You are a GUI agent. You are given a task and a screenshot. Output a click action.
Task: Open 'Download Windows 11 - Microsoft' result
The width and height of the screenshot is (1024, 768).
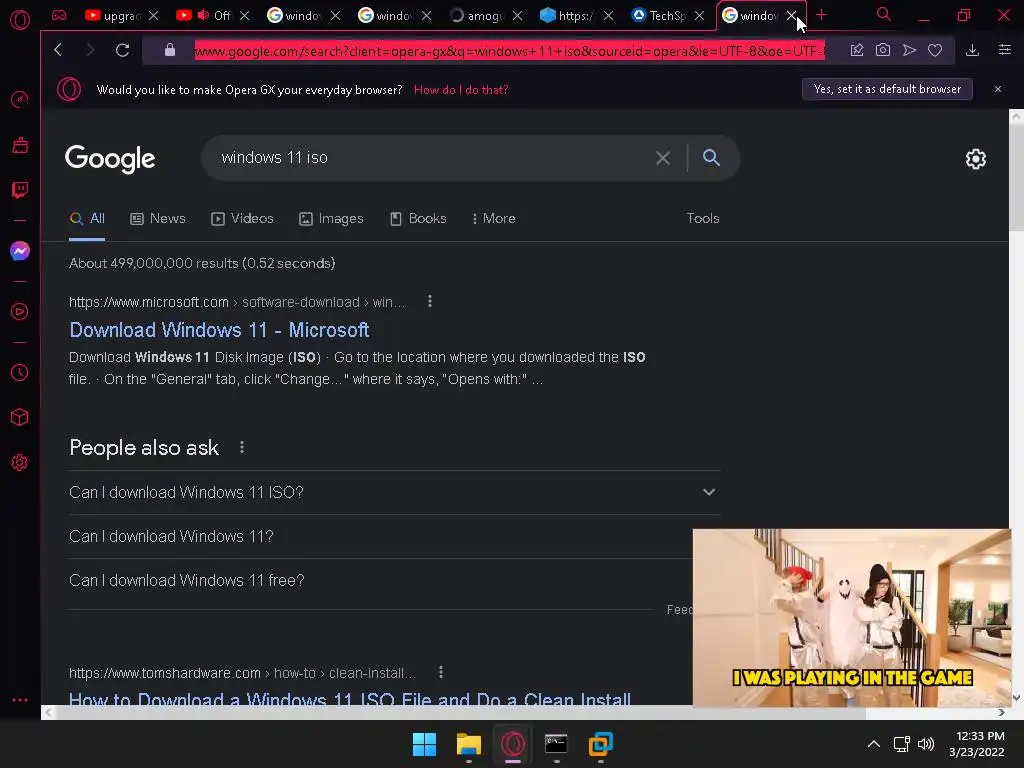[x=219, y=330]
